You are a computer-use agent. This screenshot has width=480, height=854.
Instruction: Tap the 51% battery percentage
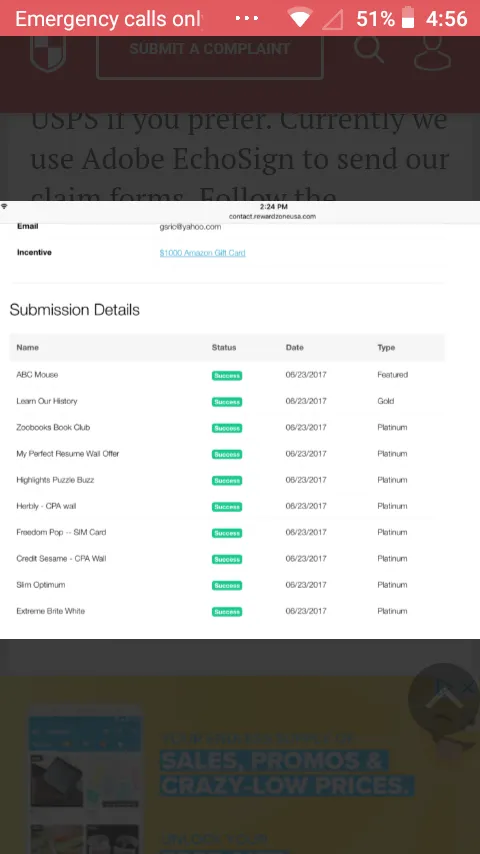[x=375, y=19]
